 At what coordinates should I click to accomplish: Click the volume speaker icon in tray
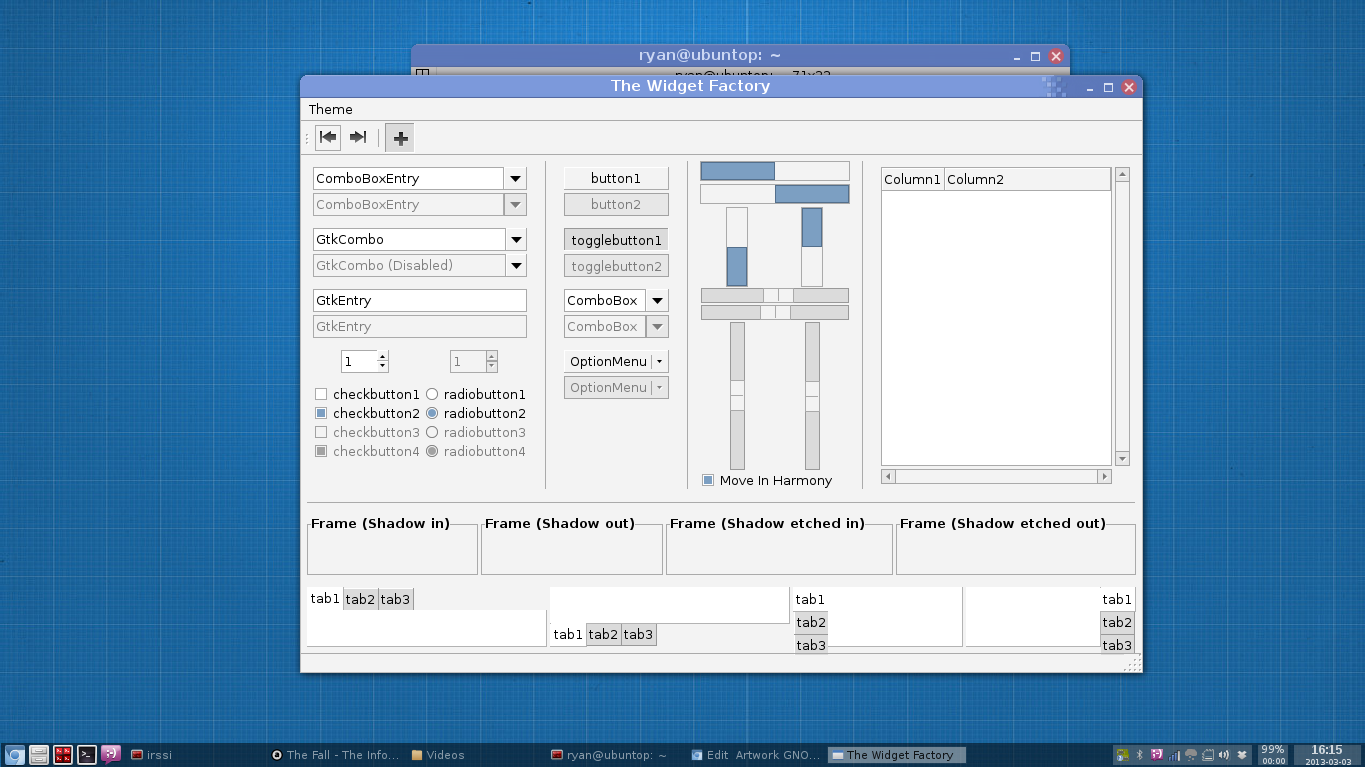click(x=1224, y=755)
